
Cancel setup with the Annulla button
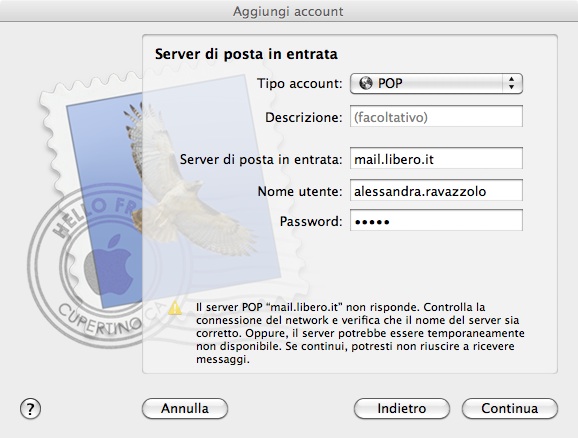click(x=185, y=409)
